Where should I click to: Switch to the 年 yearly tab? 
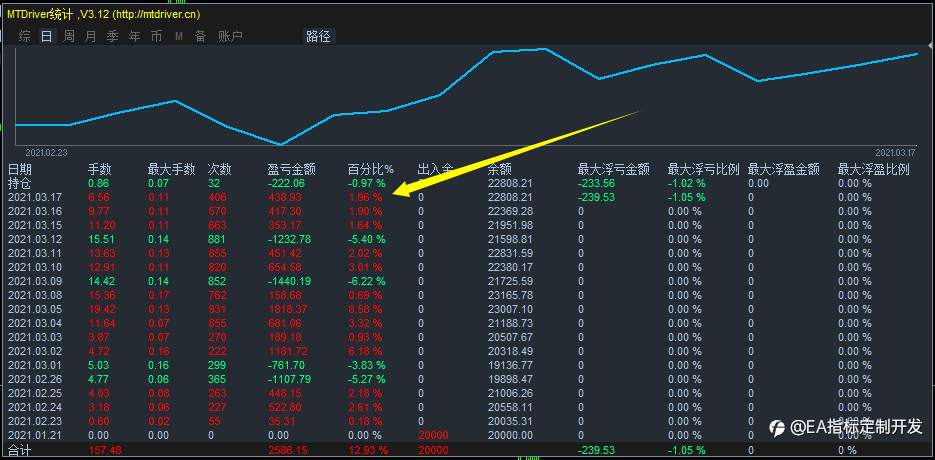pyautogui.click(x=135, y=36)
